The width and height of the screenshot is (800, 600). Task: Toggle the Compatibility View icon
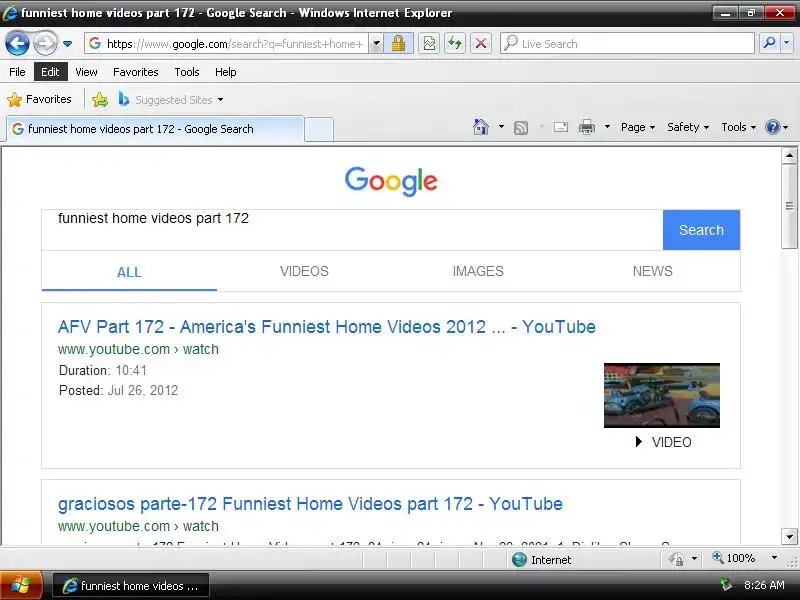coord(430,44)
